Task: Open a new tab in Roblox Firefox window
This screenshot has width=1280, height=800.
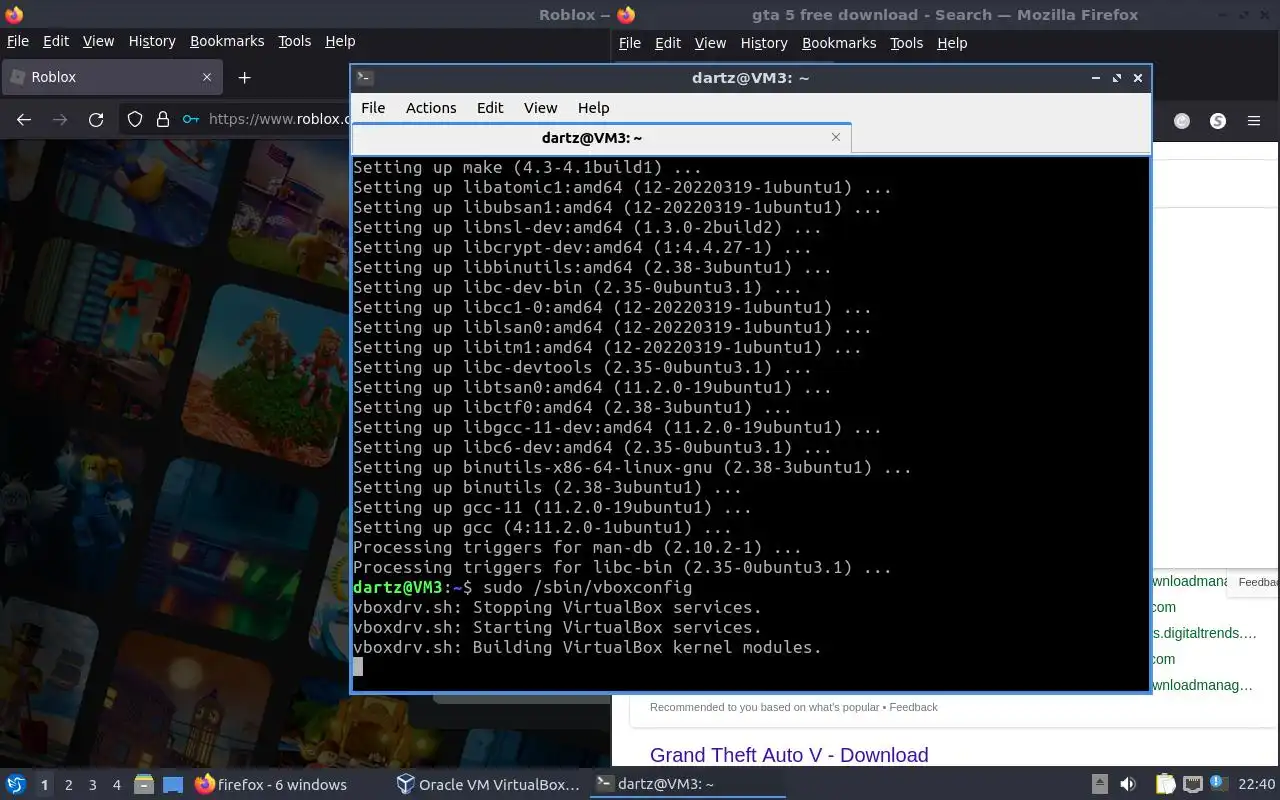Action: coord(244,77)
